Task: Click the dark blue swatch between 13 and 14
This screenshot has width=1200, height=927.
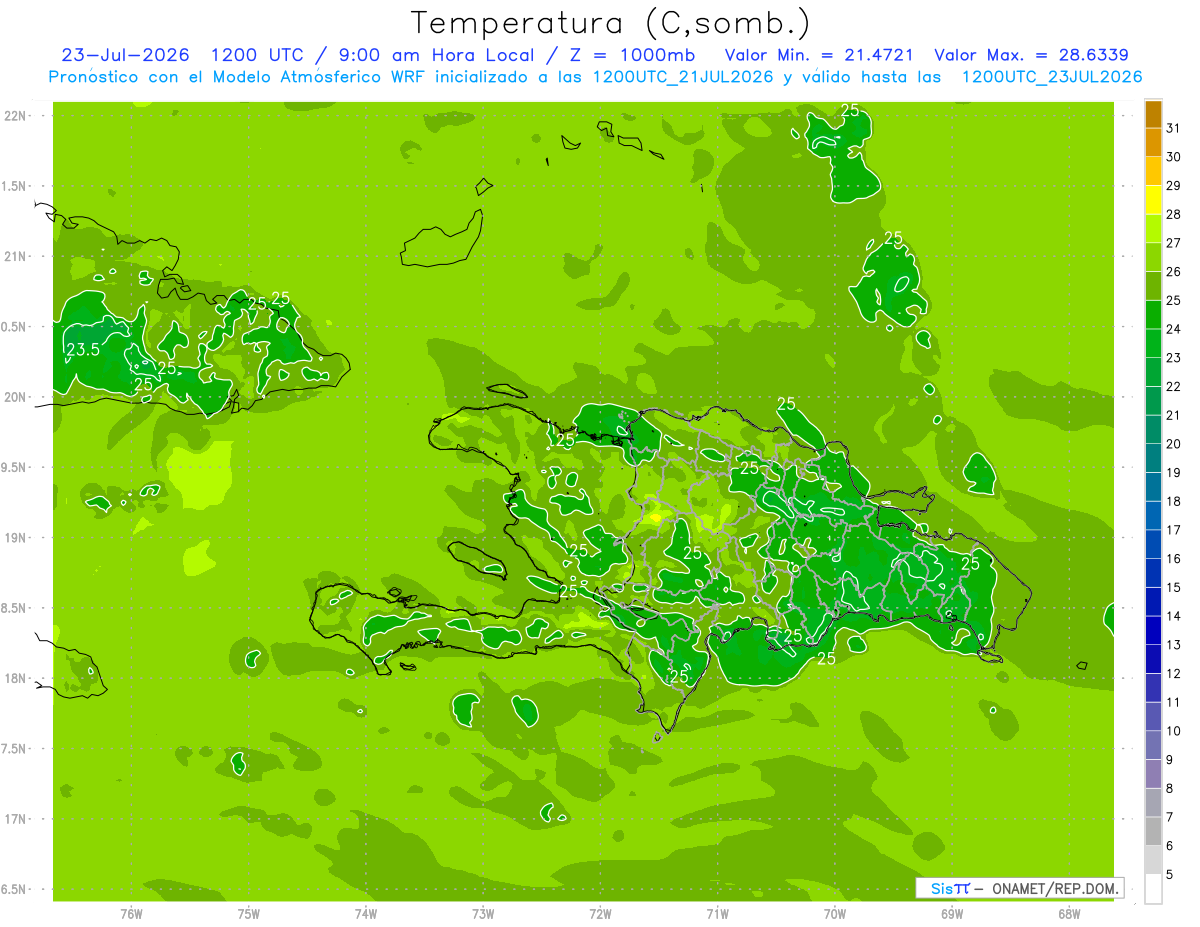Action: click(1153, 631)
